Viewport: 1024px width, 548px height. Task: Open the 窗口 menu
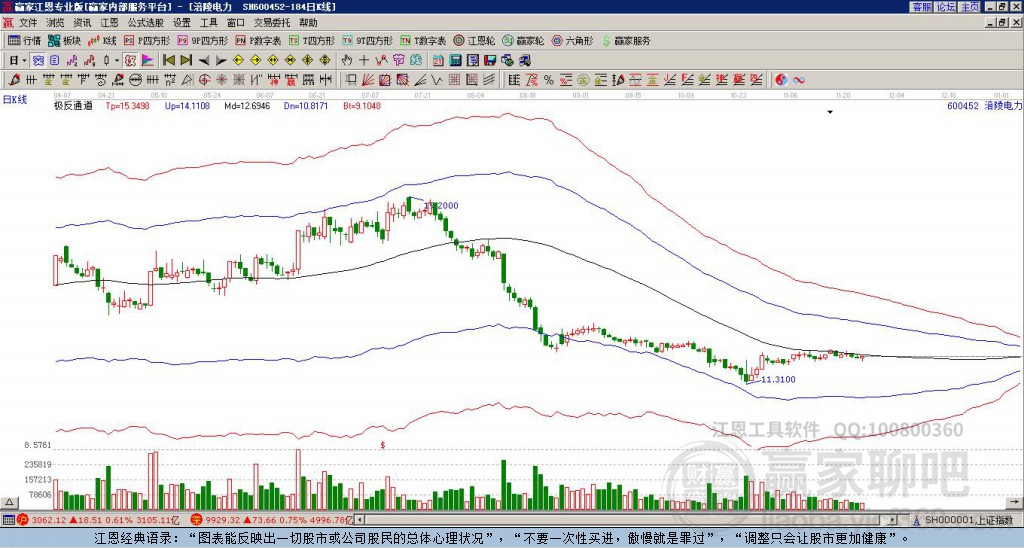pyautogui.click(x=236, y=23)
